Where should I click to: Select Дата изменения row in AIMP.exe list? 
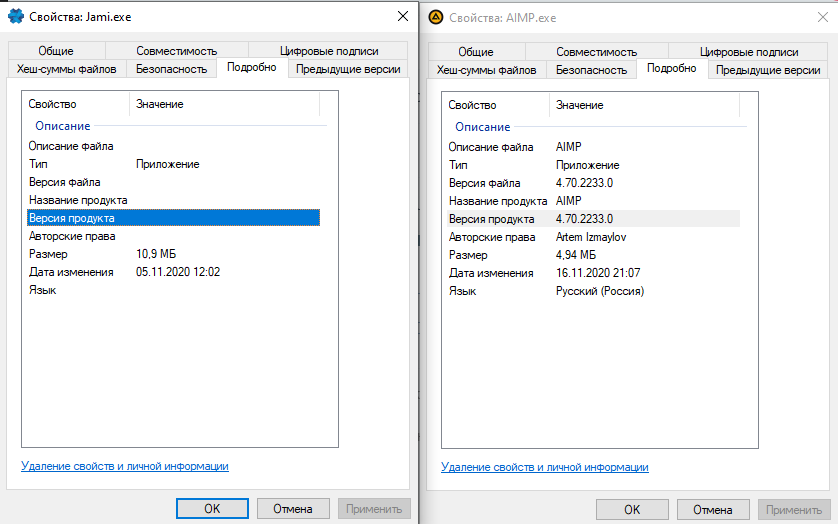pyautogui.click(x=593, y=273)
